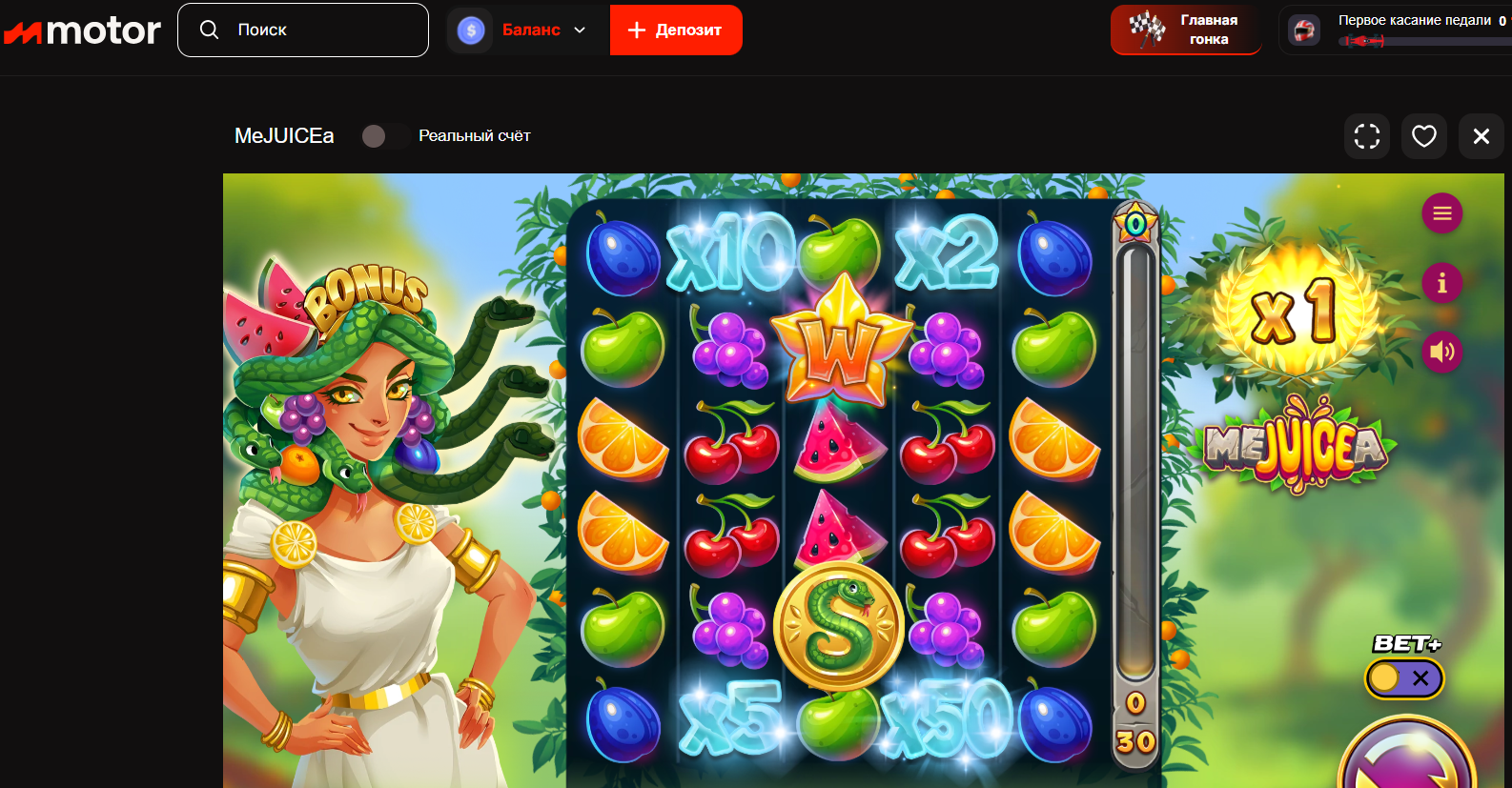Mute the game sound speaker icon
1512x788 pixels.
1441,353
